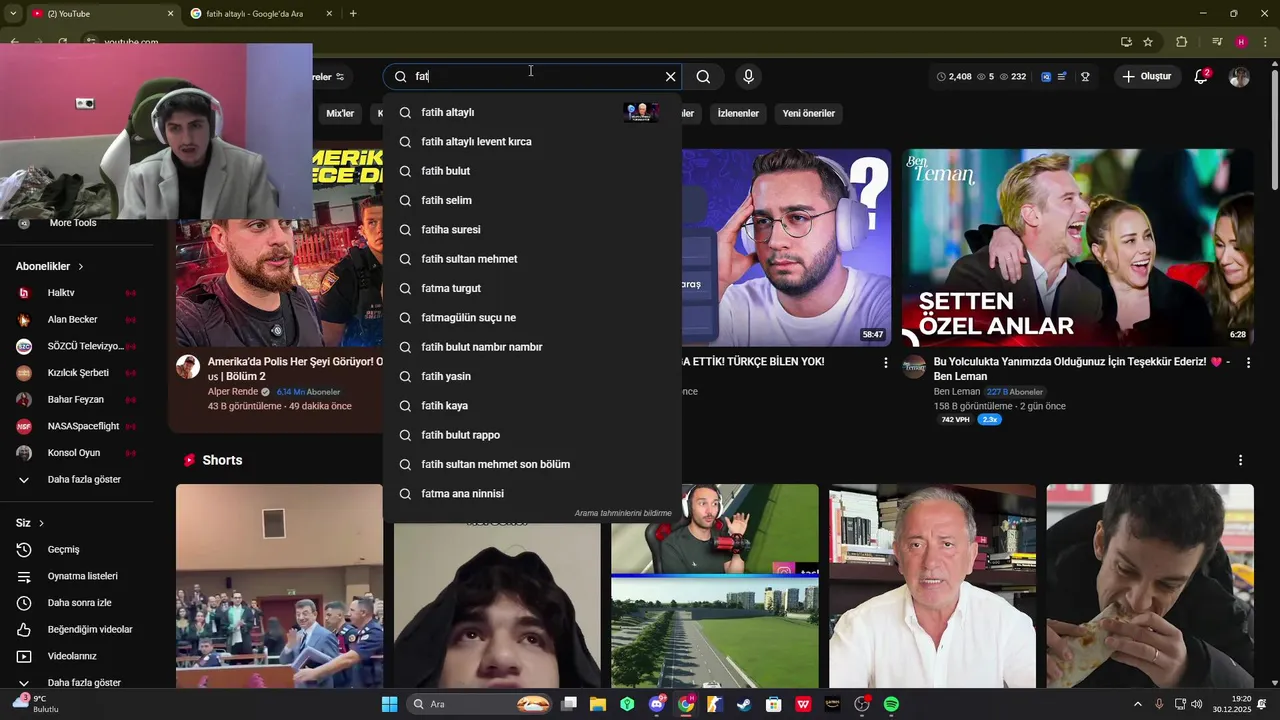The image size is (1280, 720).
Task: Open Geçmiş history icon
Action: [24, 550]
